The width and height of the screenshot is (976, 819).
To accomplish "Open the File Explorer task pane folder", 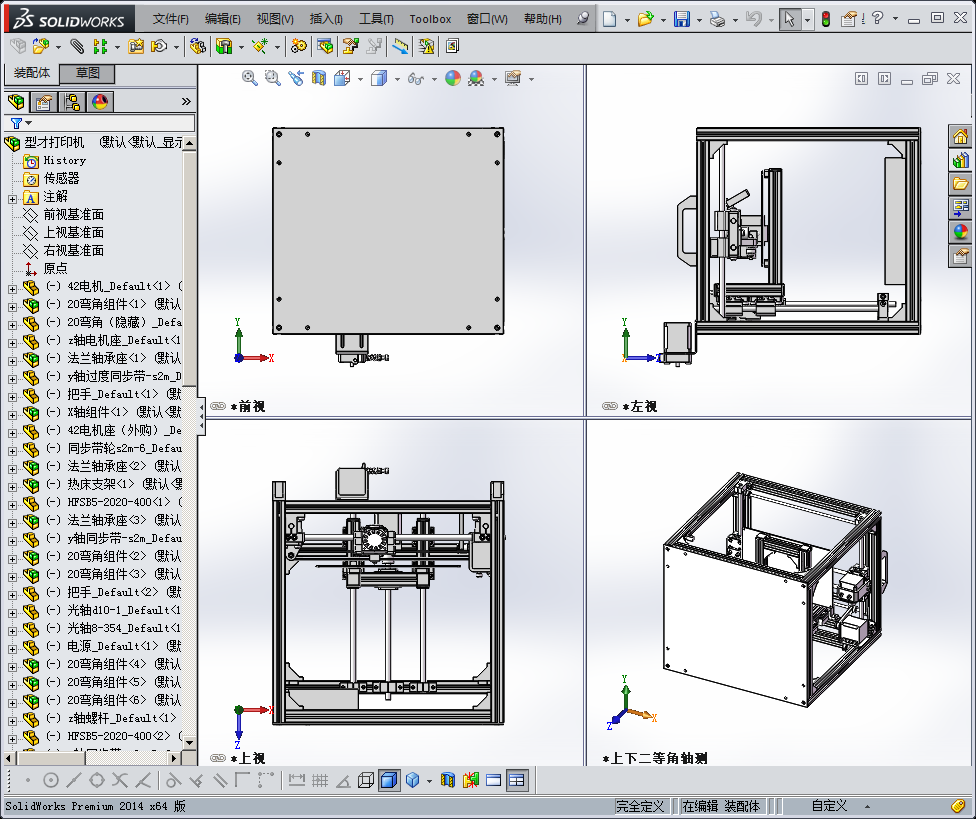I will (960, 184).
